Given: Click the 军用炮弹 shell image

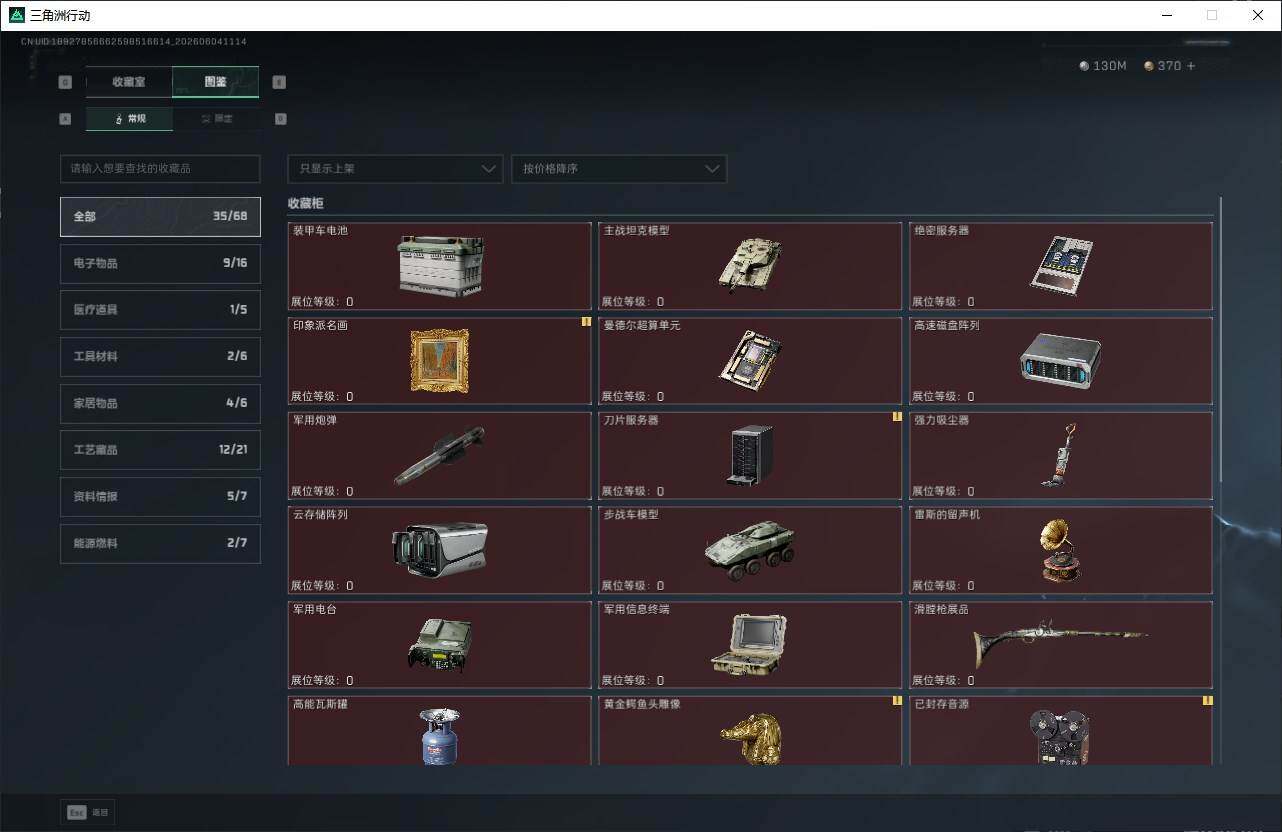Looking at the screenshot, I should (440, 455).
